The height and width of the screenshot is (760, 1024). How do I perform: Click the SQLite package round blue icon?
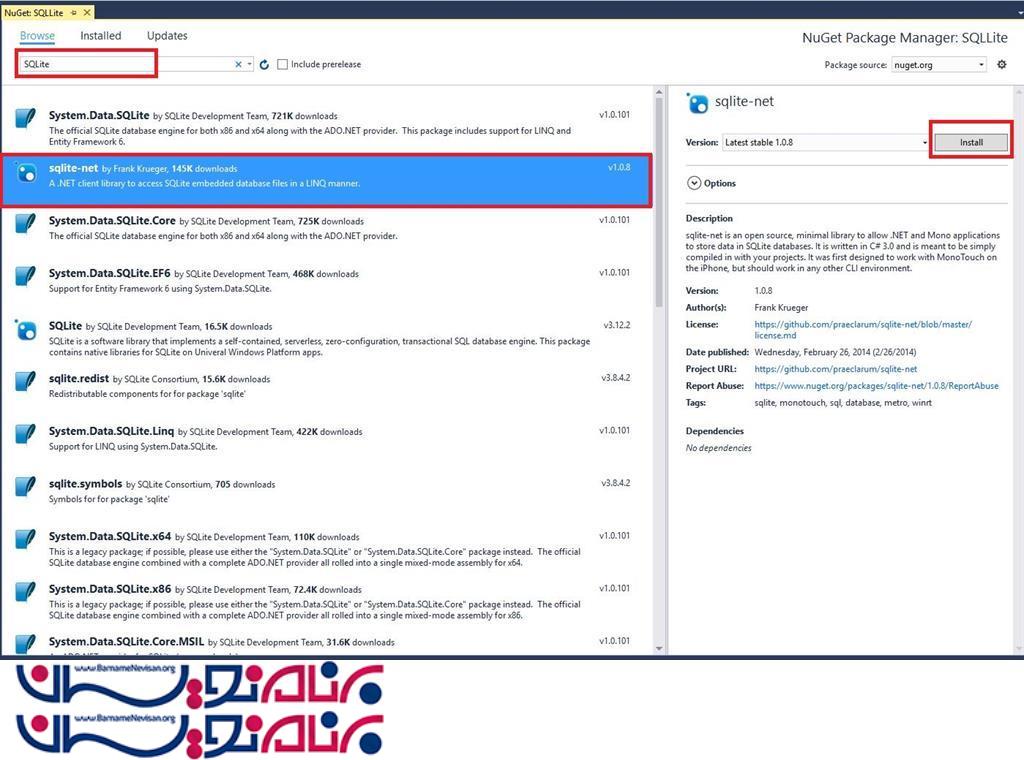coord(26,329)
